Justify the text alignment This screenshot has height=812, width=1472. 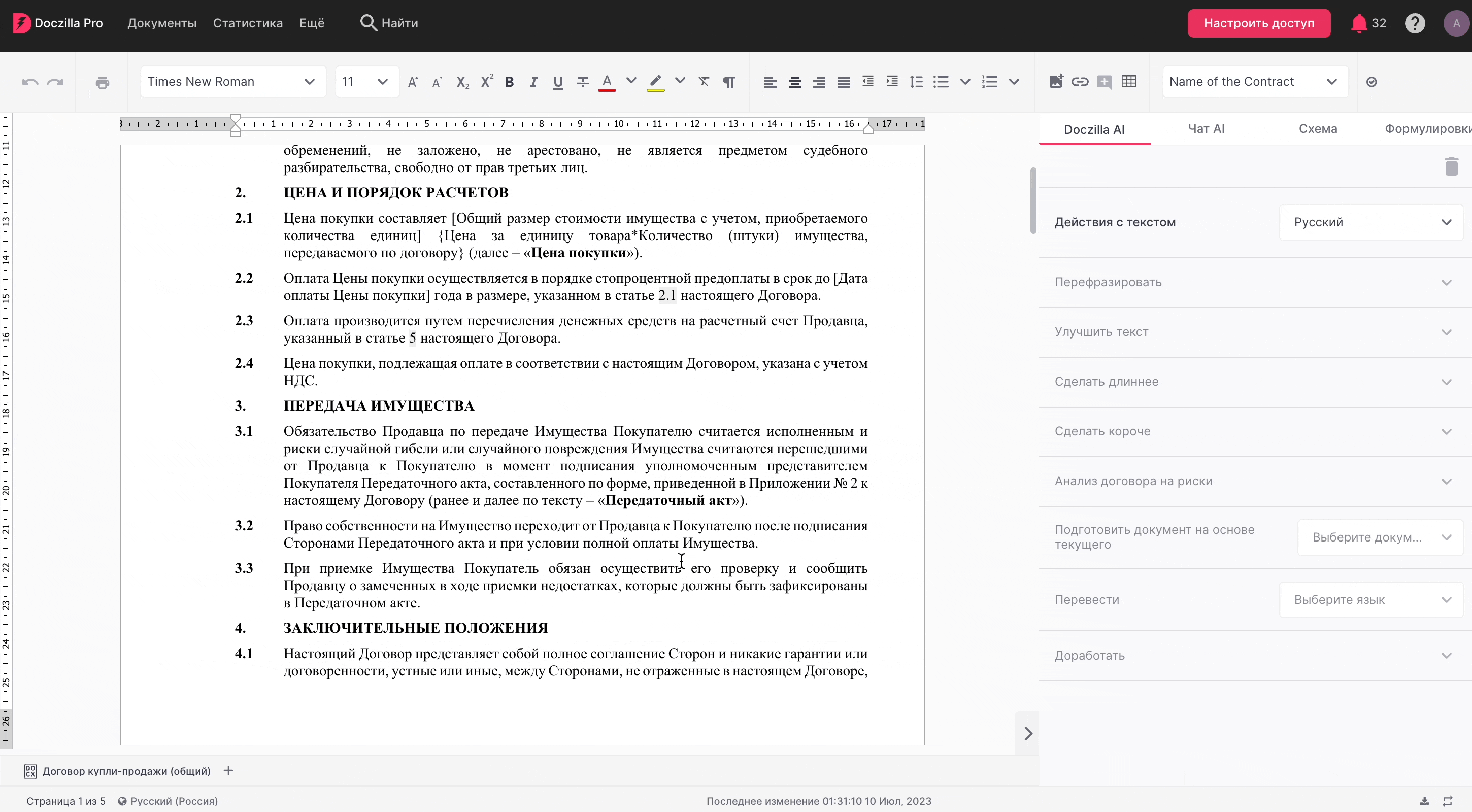[844, 82]
